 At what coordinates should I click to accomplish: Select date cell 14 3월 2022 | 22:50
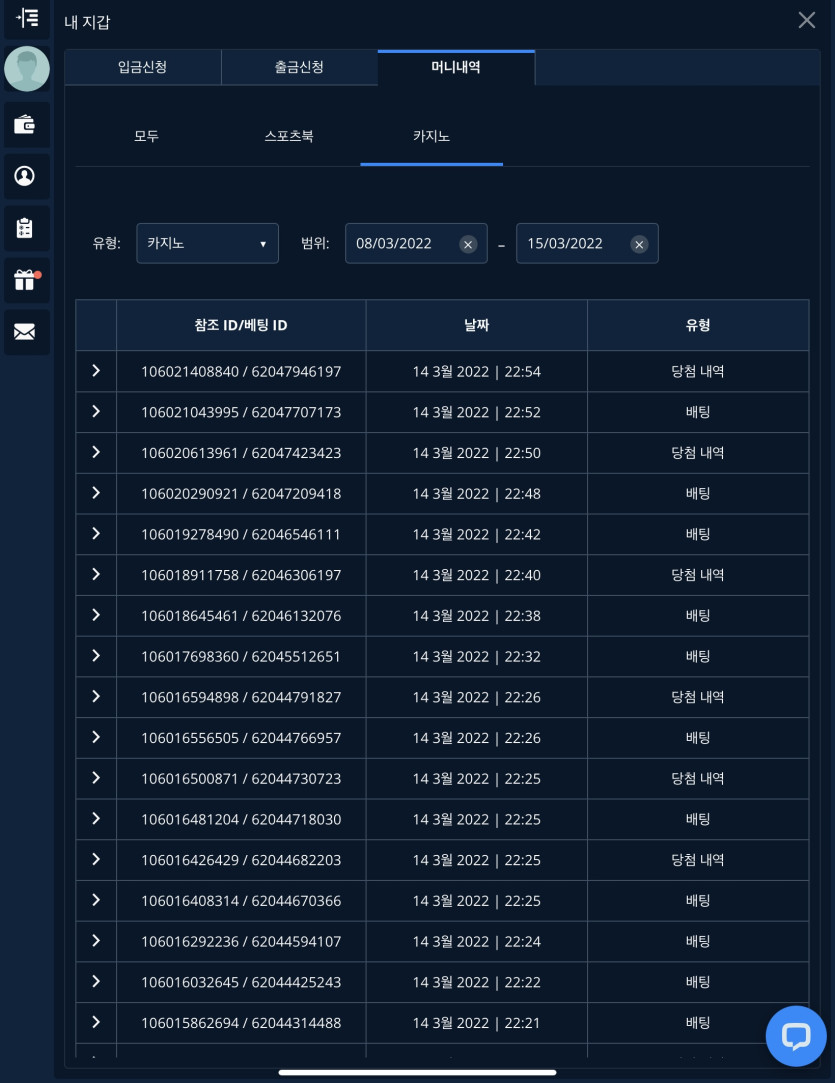(x=477, y=453)
